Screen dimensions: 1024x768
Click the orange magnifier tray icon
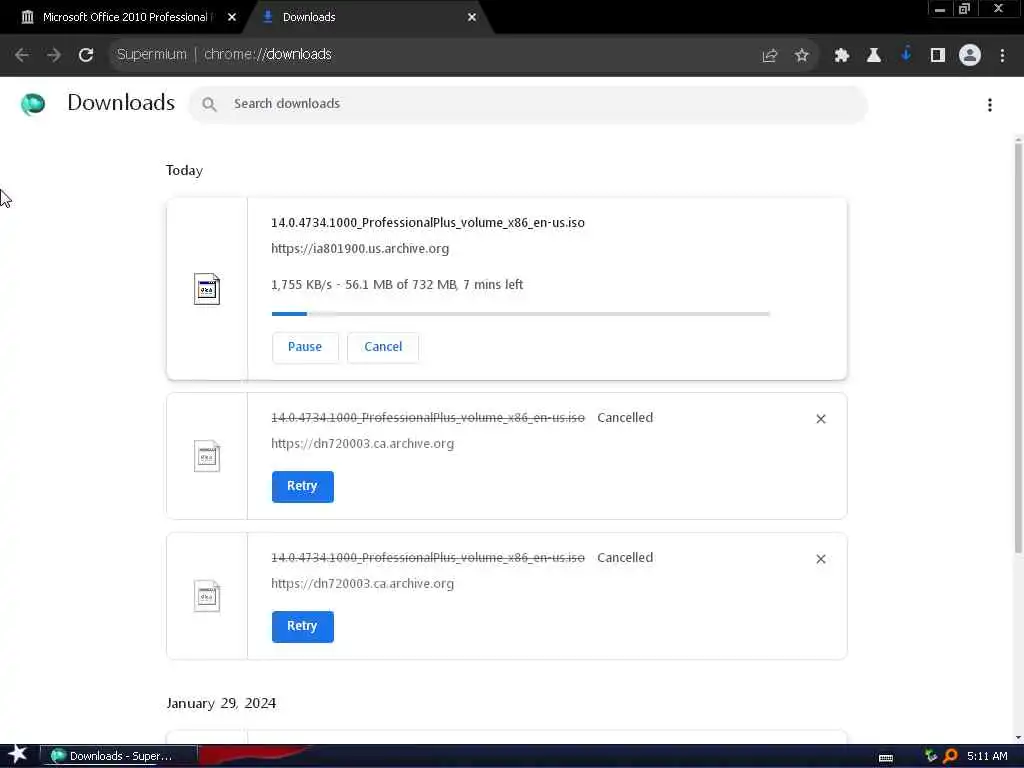[x=950, y=756]
